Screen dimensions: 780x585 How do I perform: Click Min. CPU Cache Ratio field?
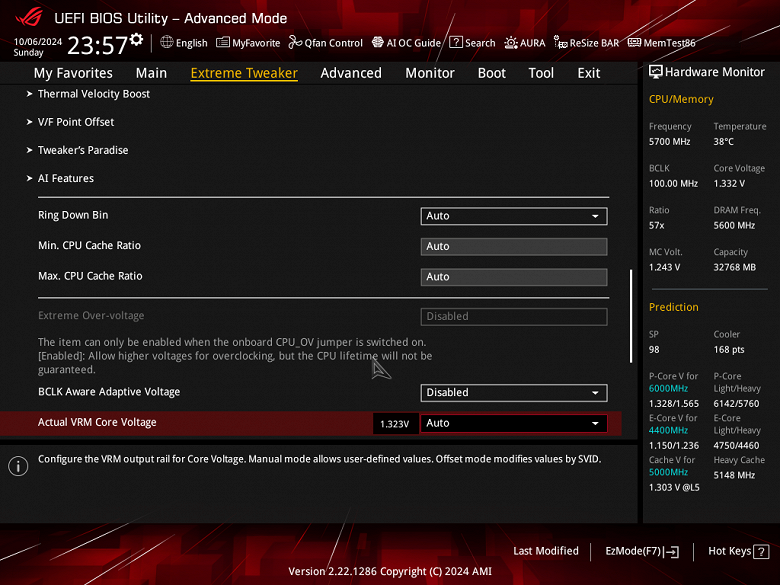tap(514, 246)
